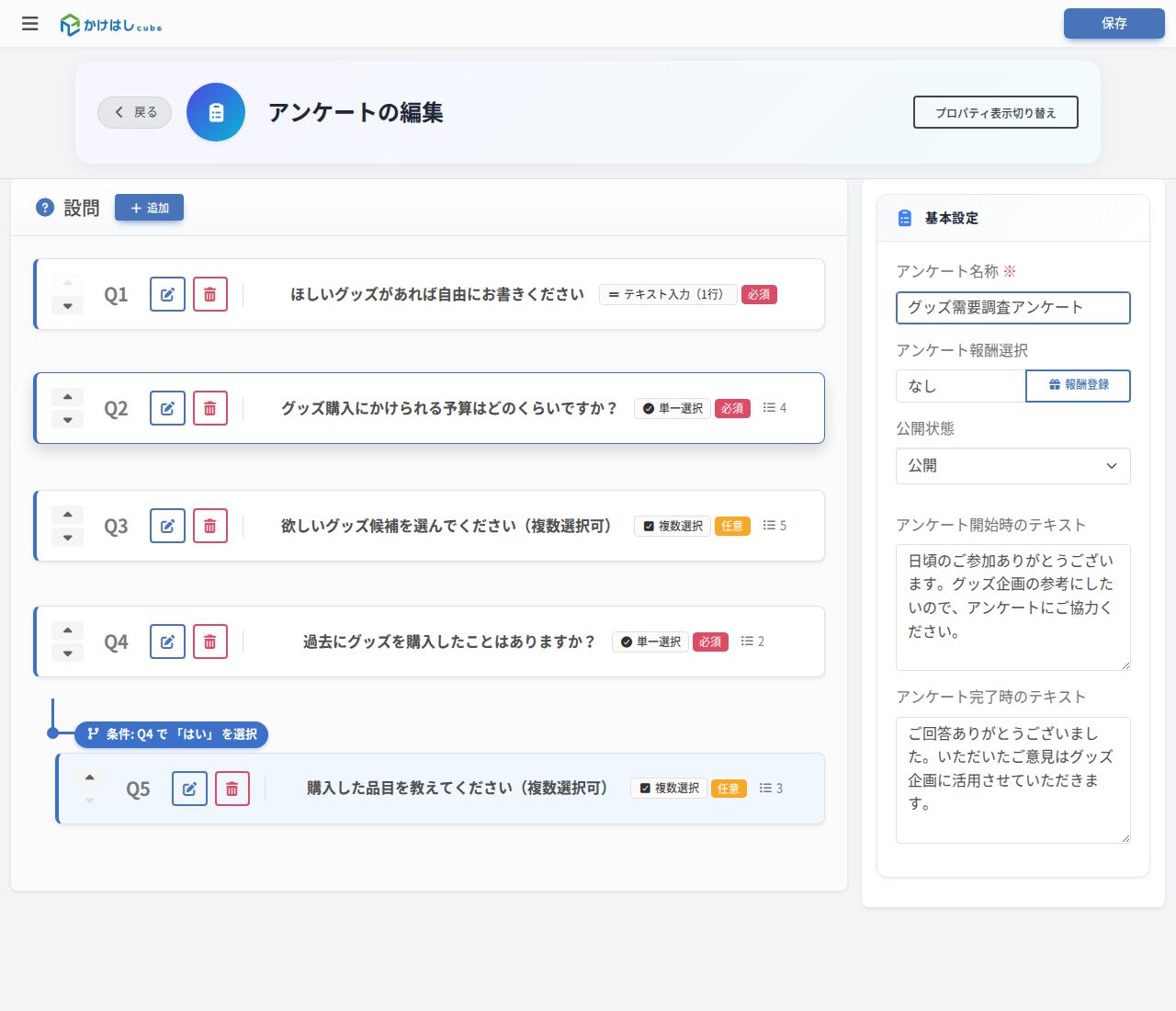Add a question with 追加 button
This screenshot has height=1011, width=1176.
tap(149, 208)
